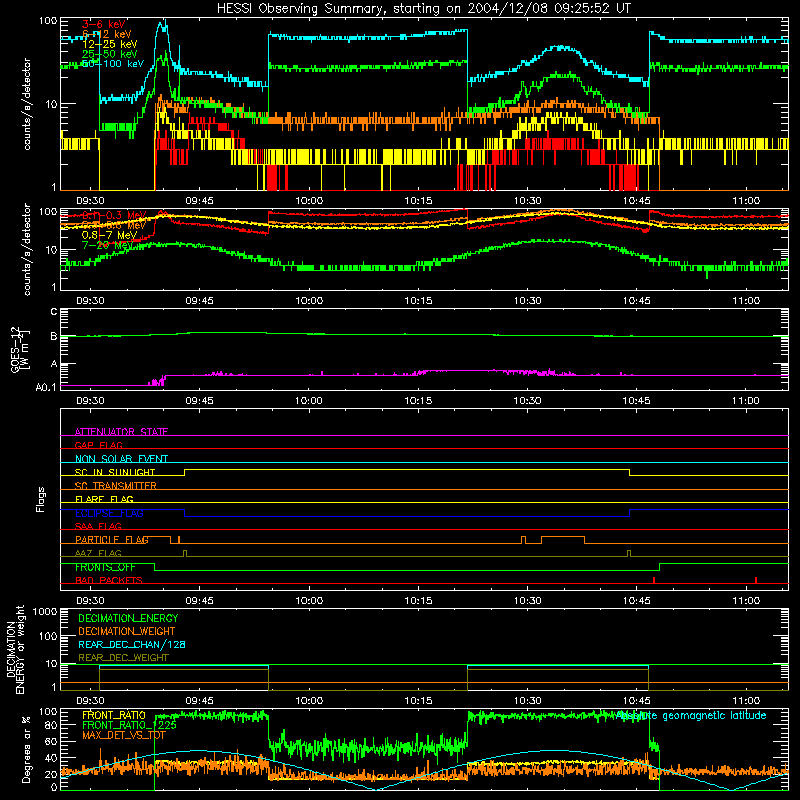Click the 'Absolute geomagnetic latitude' label
Viewport: 800px width, 800px height.
(x=691, y=715)
